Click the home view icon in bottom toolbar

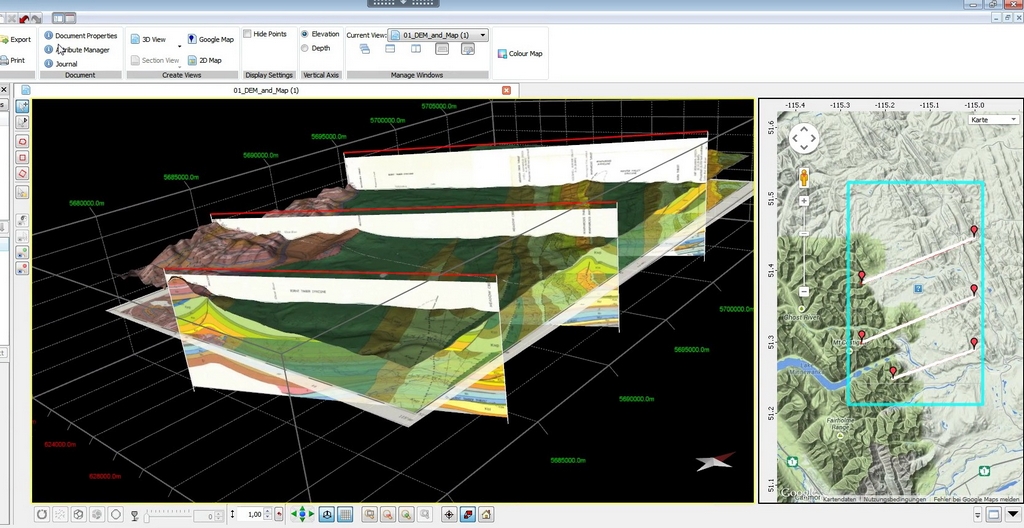[486, 515]
